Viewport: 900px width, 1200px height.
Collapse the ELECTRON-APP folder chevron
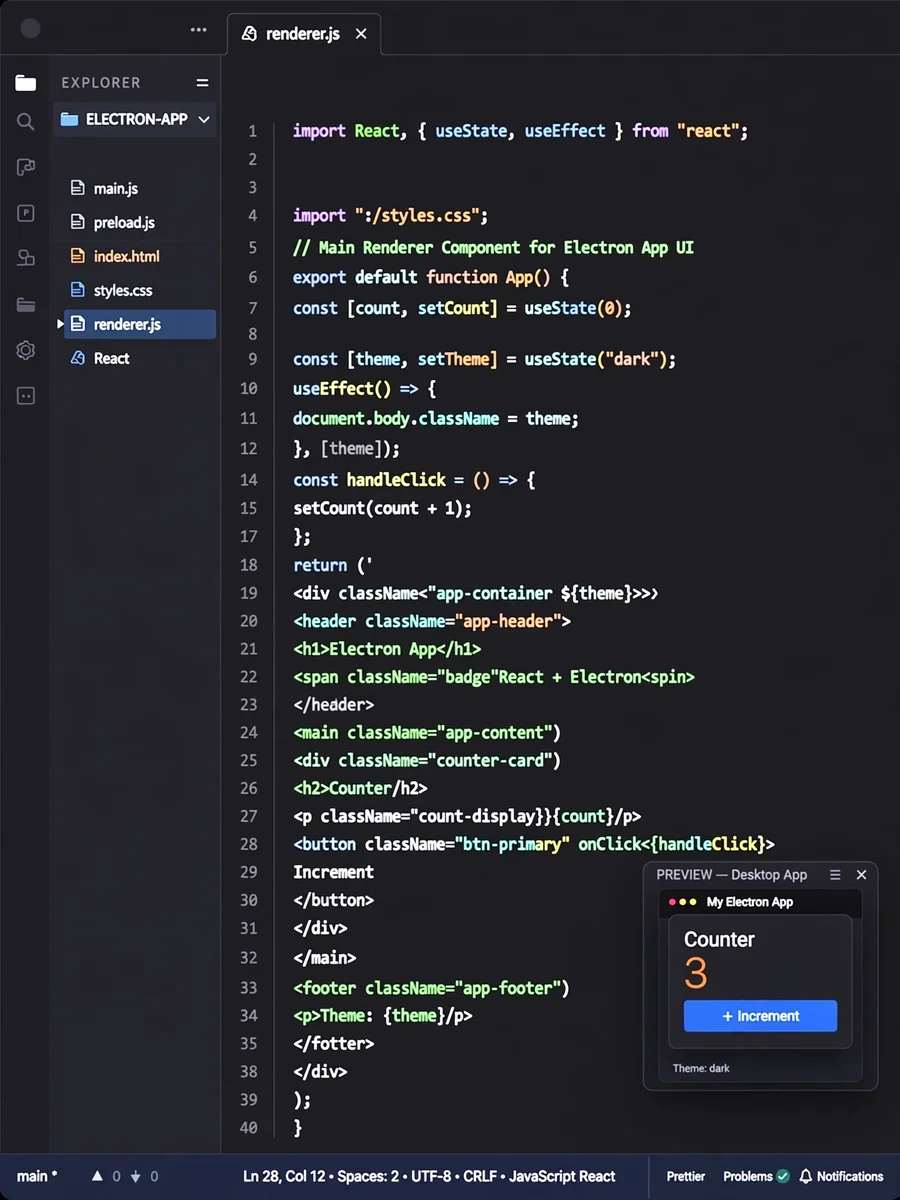[x=204, y=119]
